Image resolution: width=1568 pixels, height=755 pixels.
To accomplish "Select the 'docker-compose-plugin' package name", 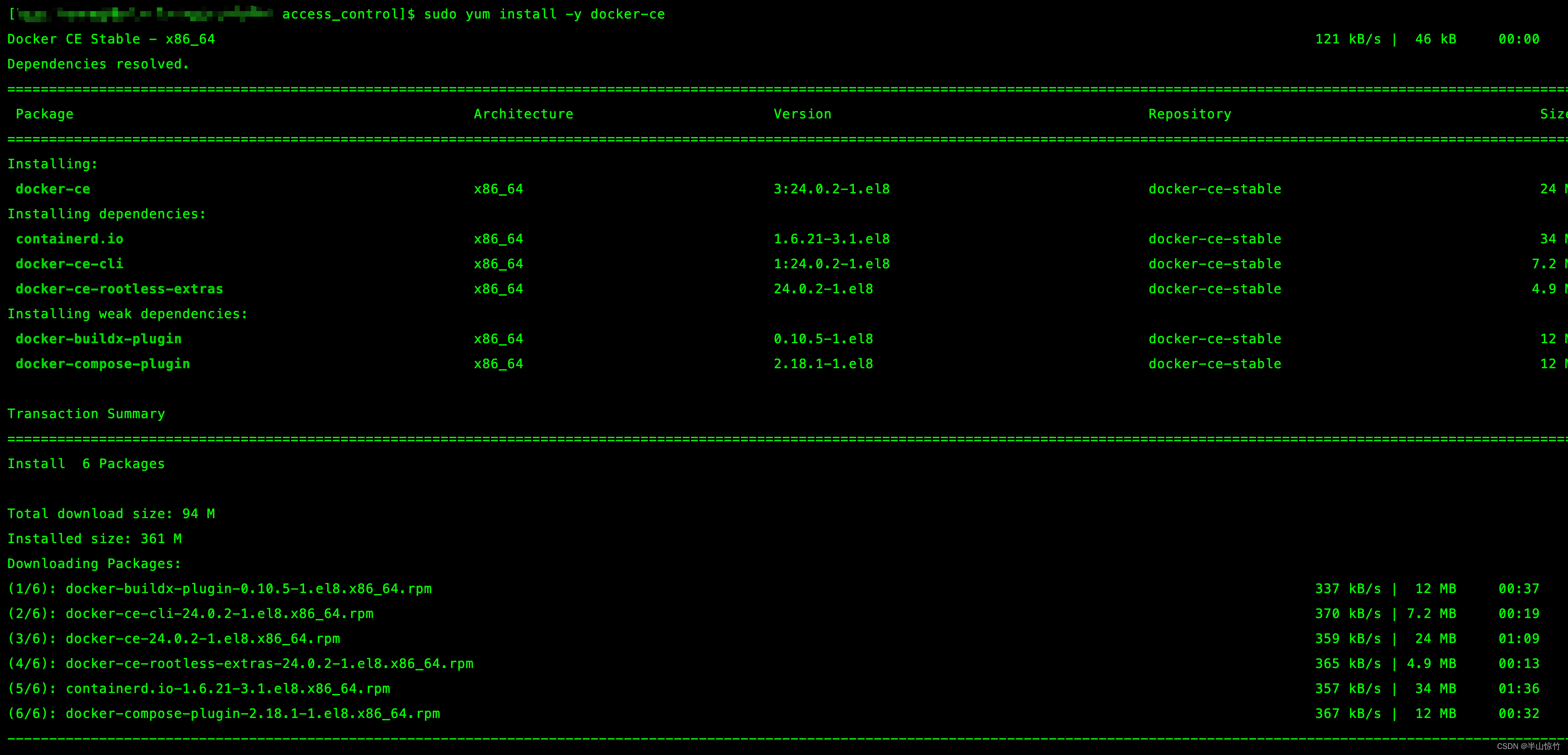I will [103, 364].
